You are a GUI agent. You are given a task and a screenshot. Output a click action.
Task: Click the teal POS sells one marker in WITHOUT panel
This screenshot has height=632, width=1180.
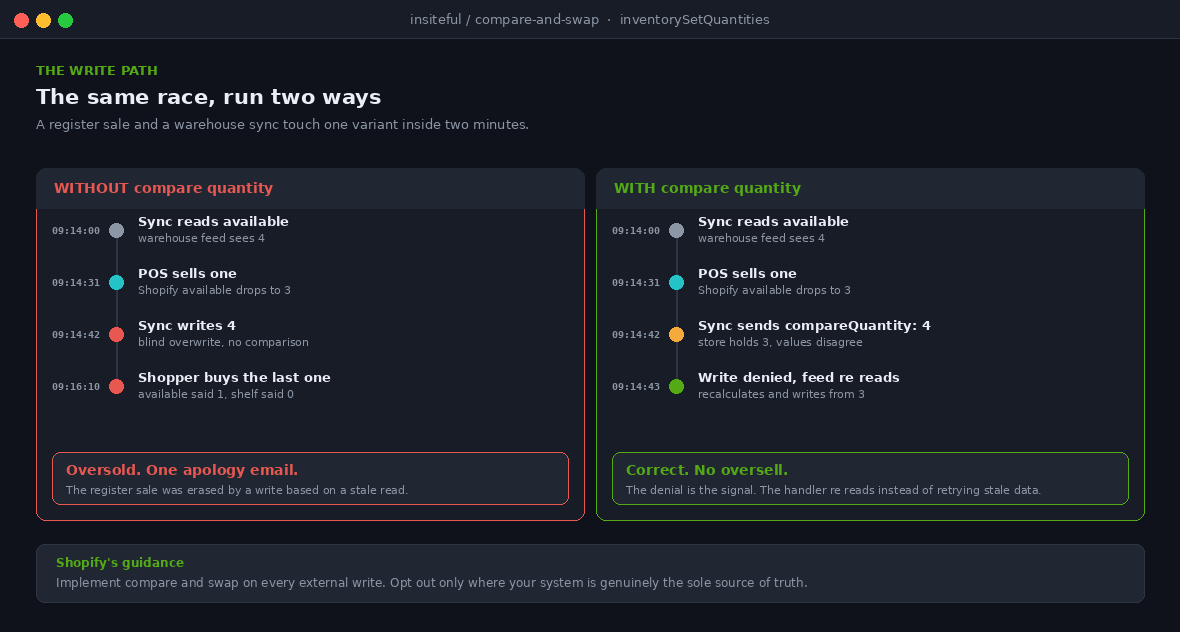tap(117, 283)
